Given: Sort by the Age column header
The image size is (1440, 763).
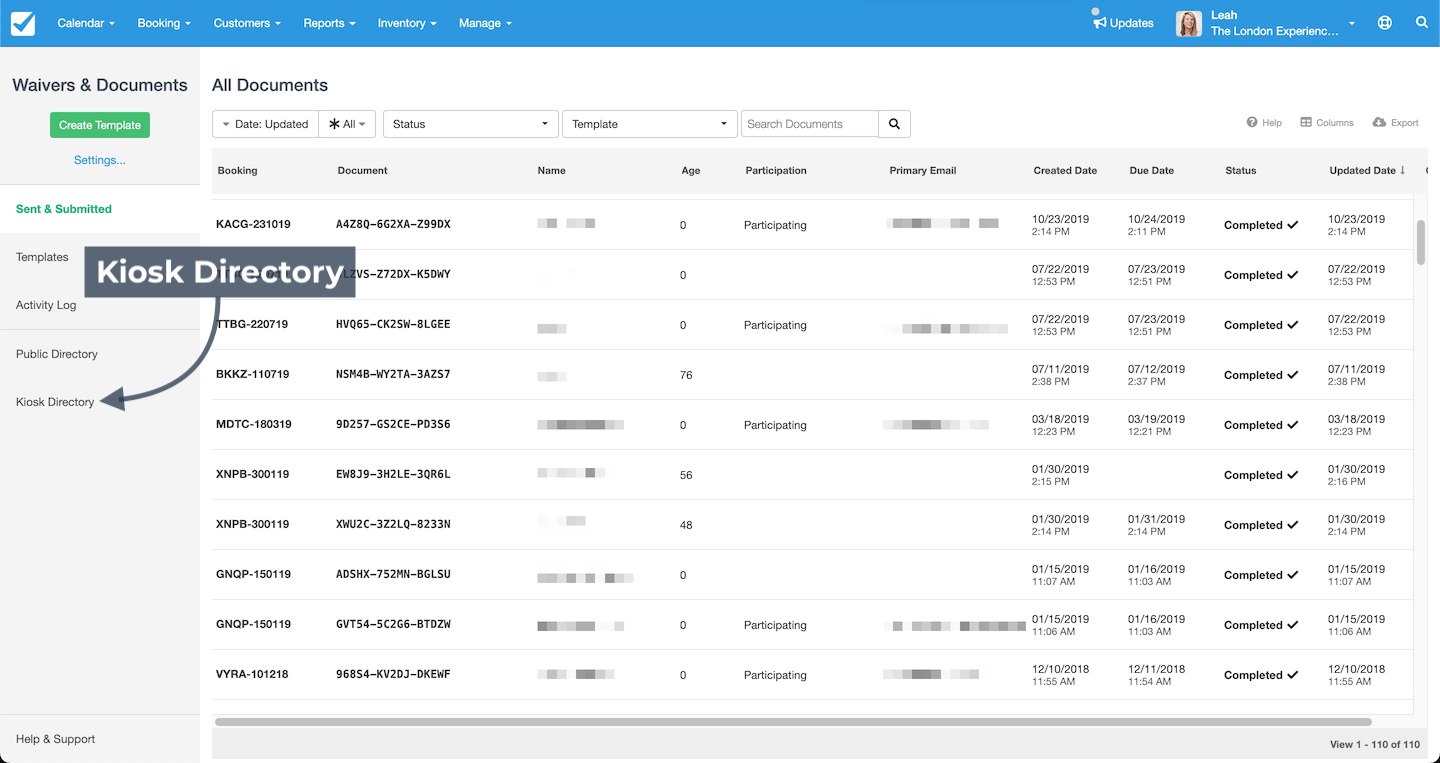Looking at the screenshot, I should coord(691,171).
